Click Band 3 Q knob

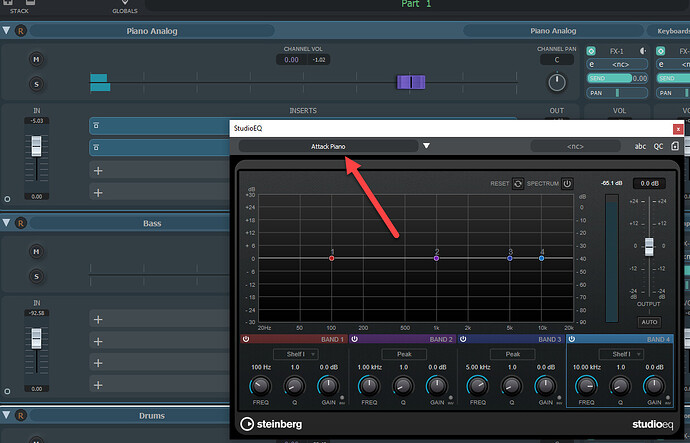[x=512, y=386]
